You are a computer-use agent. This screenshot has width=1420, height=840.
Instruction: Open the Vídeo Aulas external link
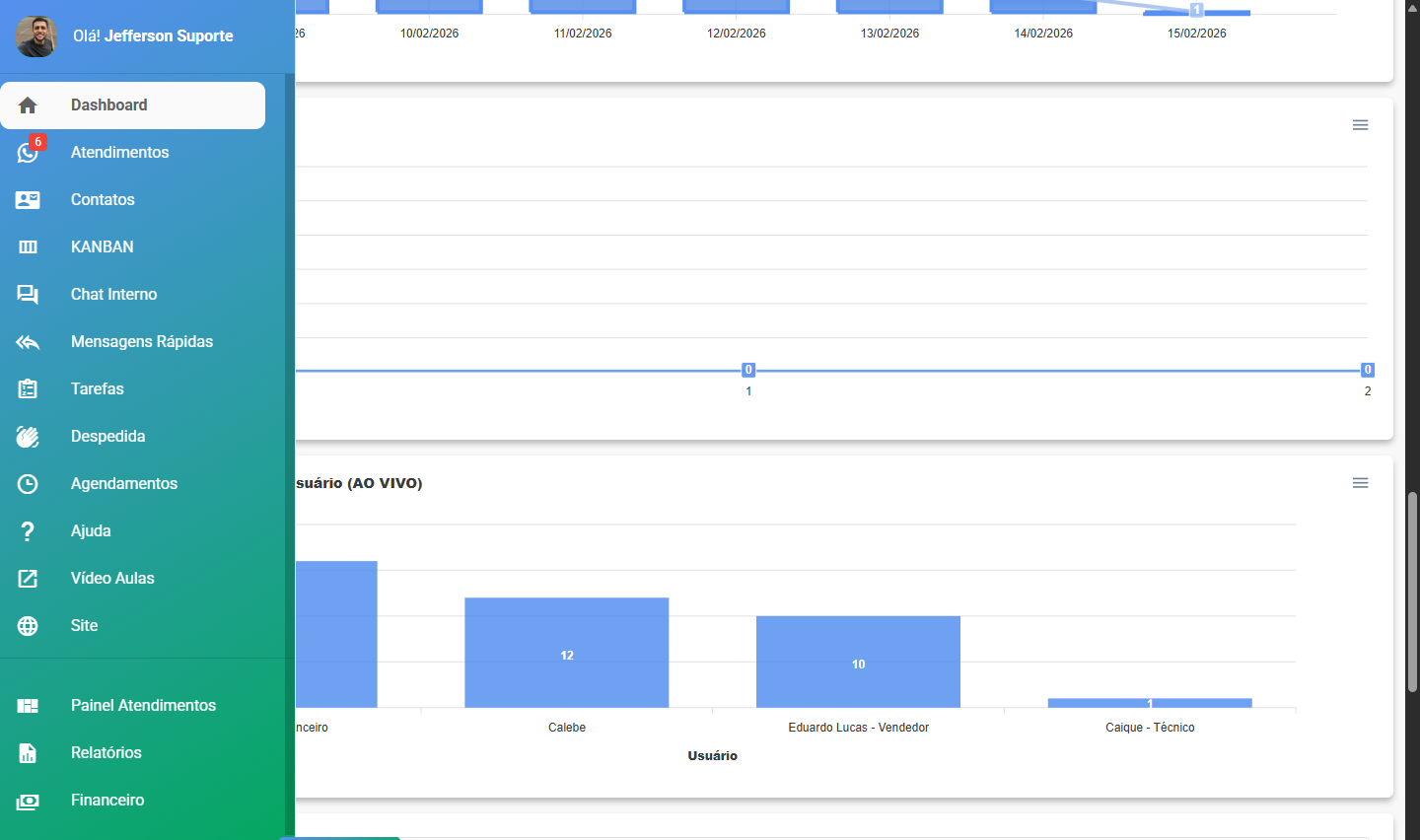(x=112, y=579)
